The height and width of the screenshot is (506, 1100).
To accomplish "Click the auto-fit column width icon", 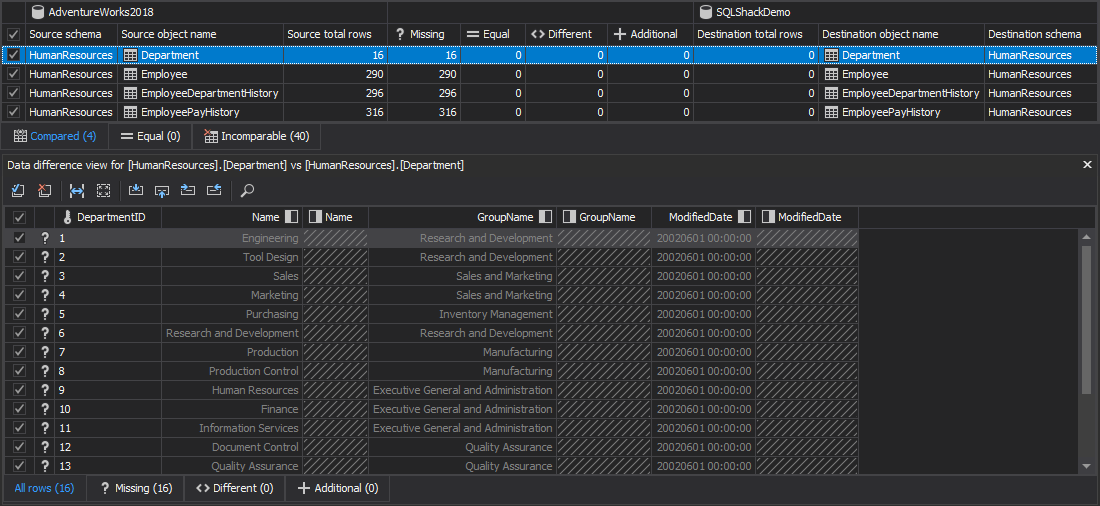I will click(77, 190).
